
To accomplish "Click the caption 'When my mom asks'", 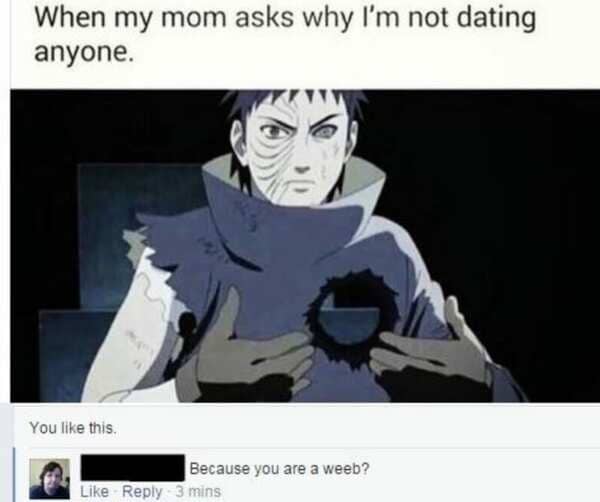I will click(x=164, y=18).
